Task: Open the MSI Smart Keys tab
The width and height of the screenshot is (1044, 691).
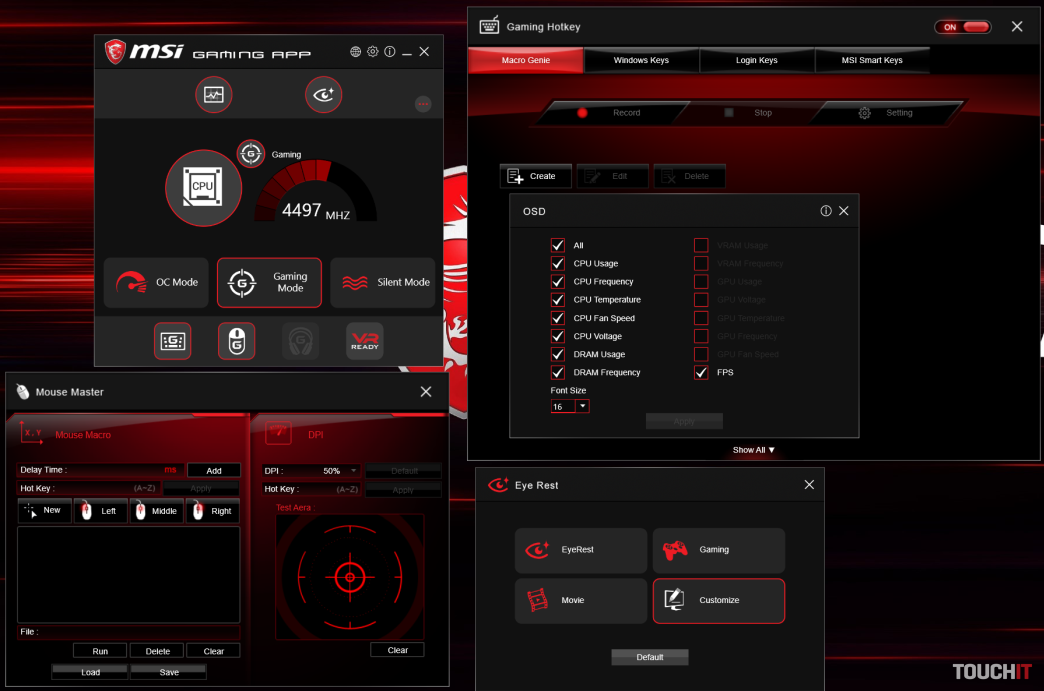Action: click(871, 61)
